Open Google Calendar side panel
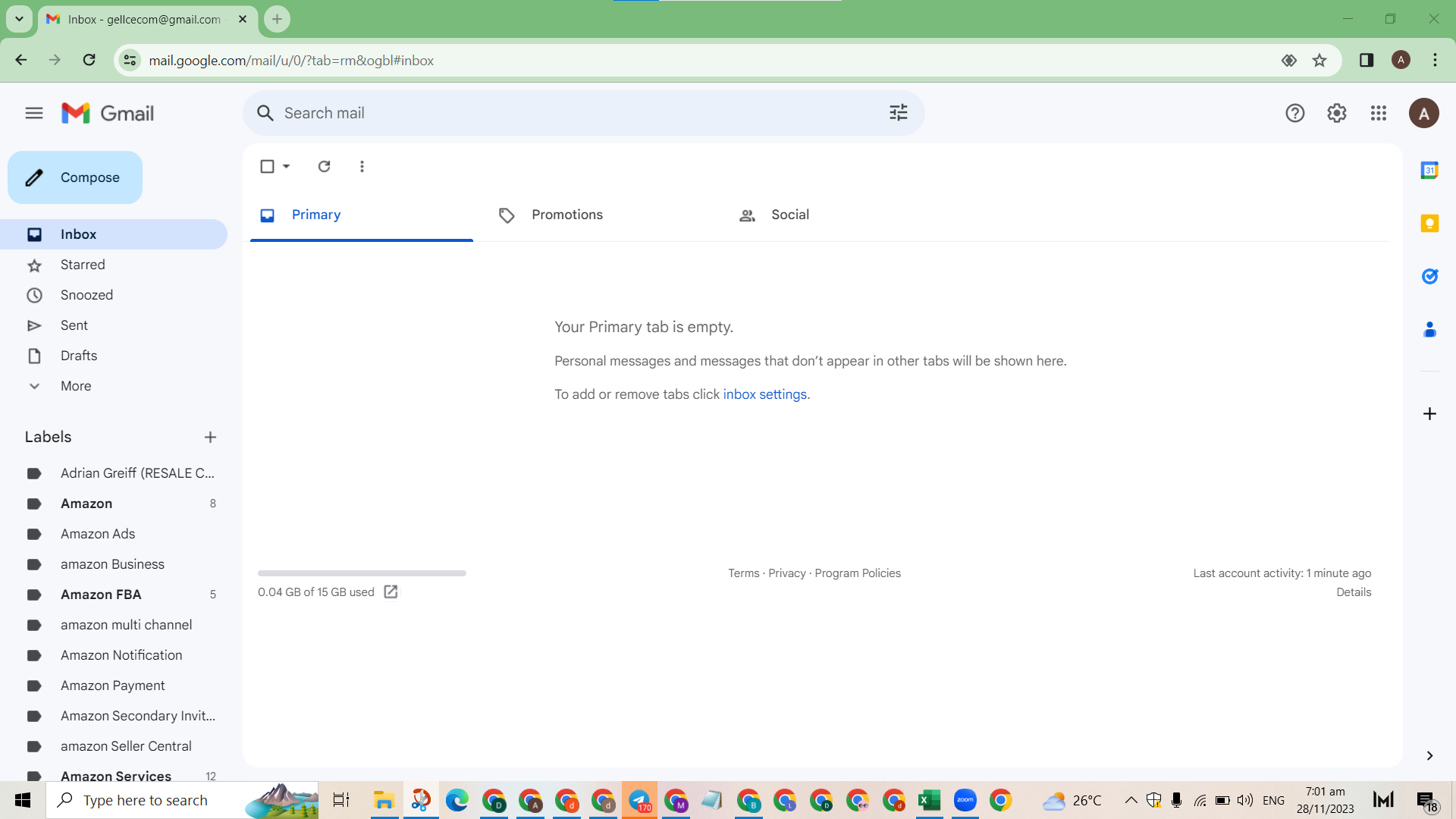The image size is (1456, 819). [1429, 170]
